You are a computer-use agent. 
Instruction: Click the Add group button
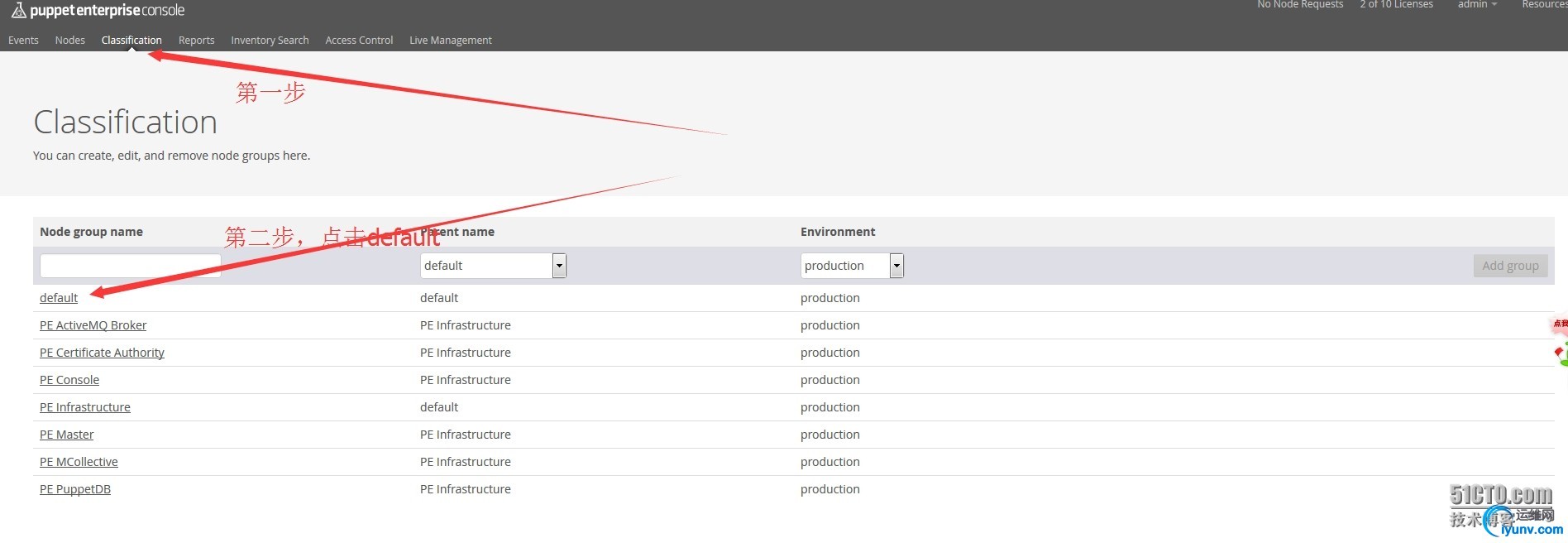pos(1510,266)
